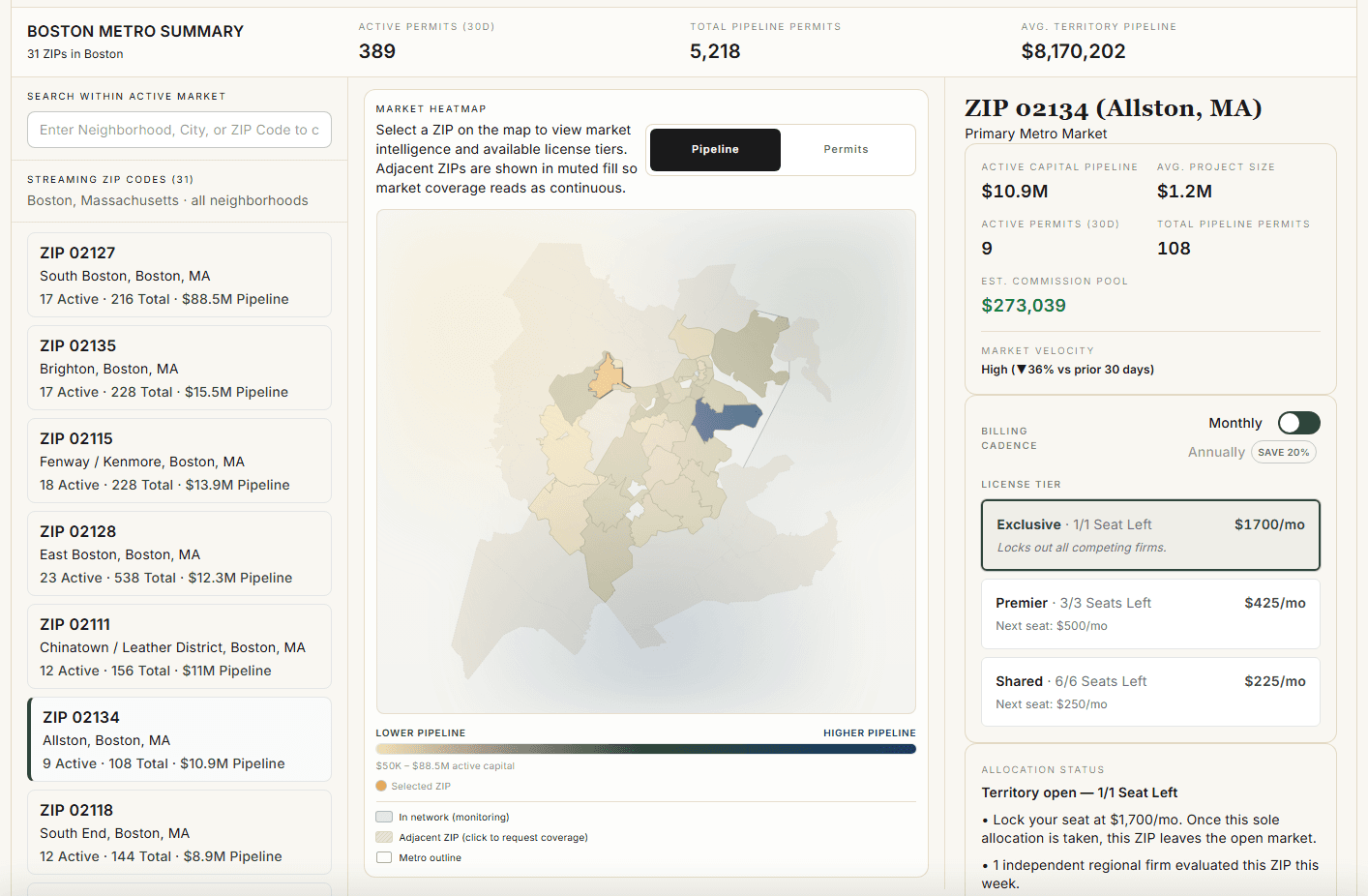1368x896 pixels.
Task: Click the pipeline gradient color scale bar
Action: (x=645, y=749)
